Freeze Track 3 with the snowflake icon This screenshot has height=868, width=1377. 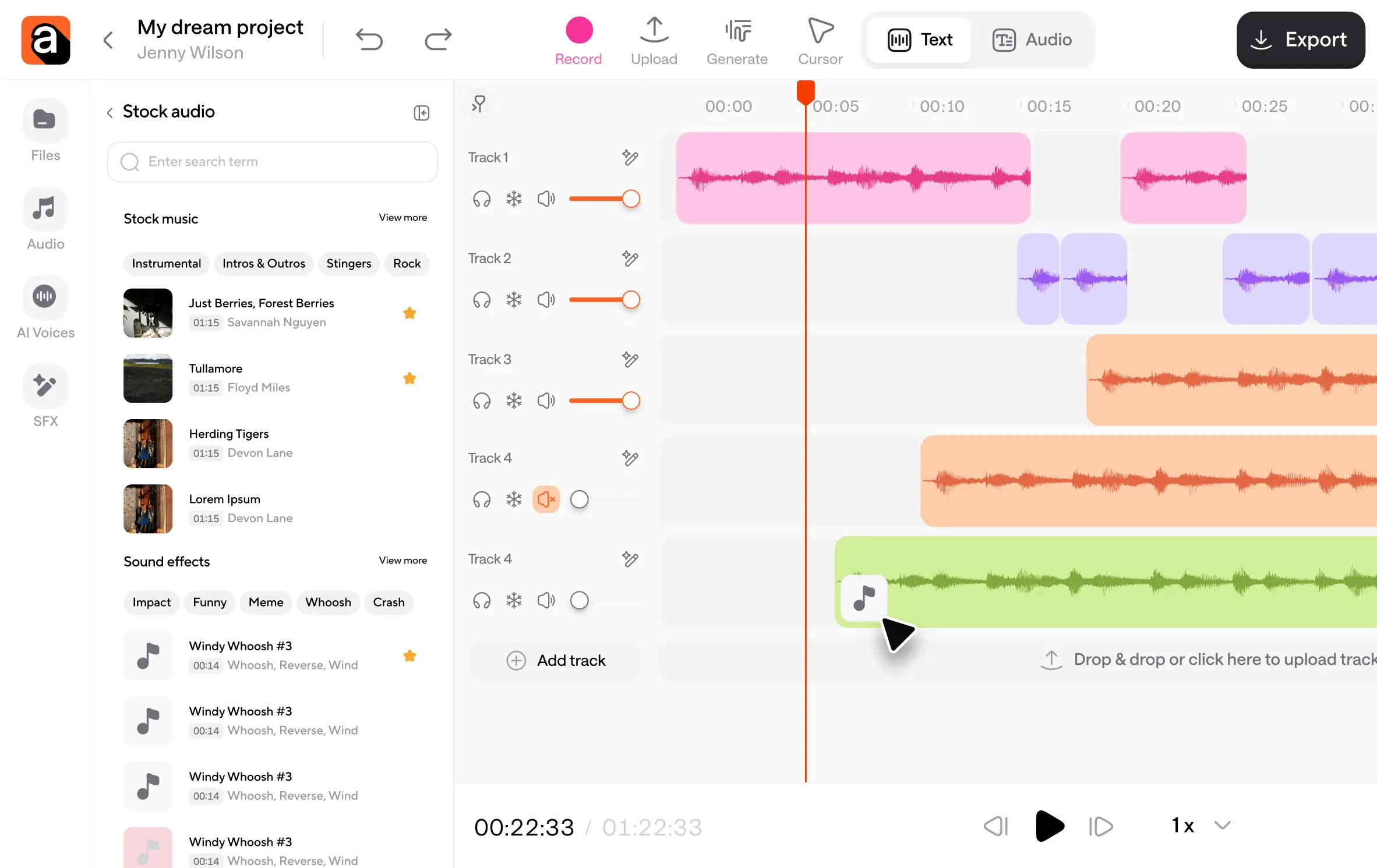[514, 401]
